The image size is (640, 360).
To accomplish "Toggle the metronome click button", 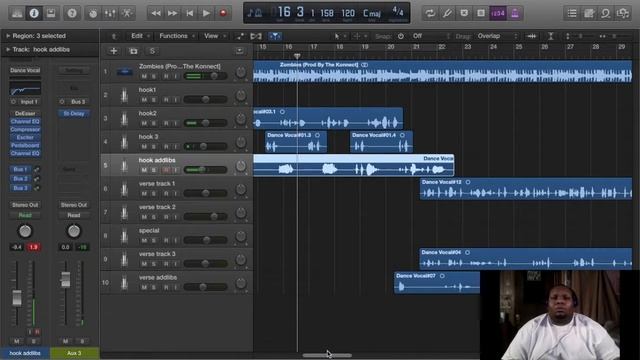I will click(x=515, y=13).
